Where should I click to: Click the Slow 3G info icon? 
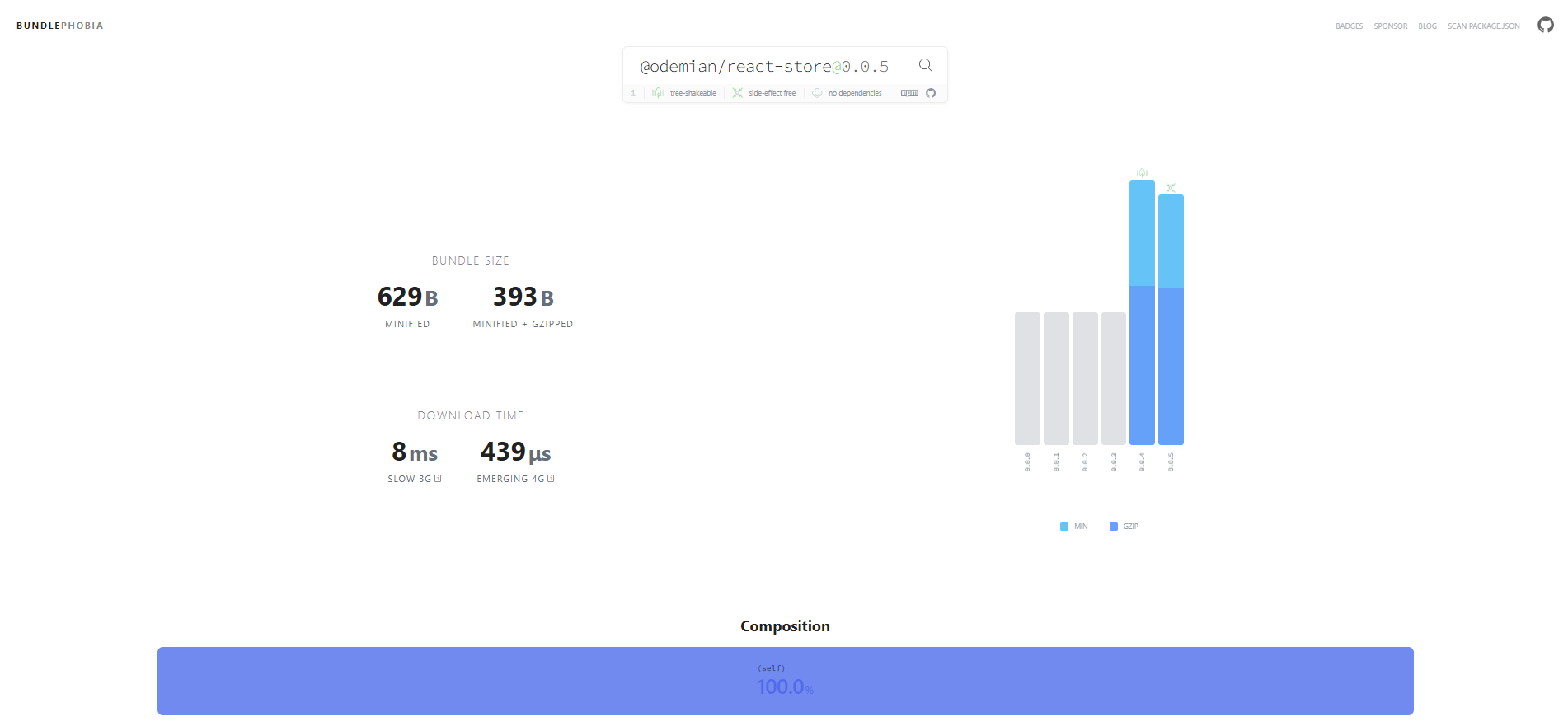(x=438, y=479)
